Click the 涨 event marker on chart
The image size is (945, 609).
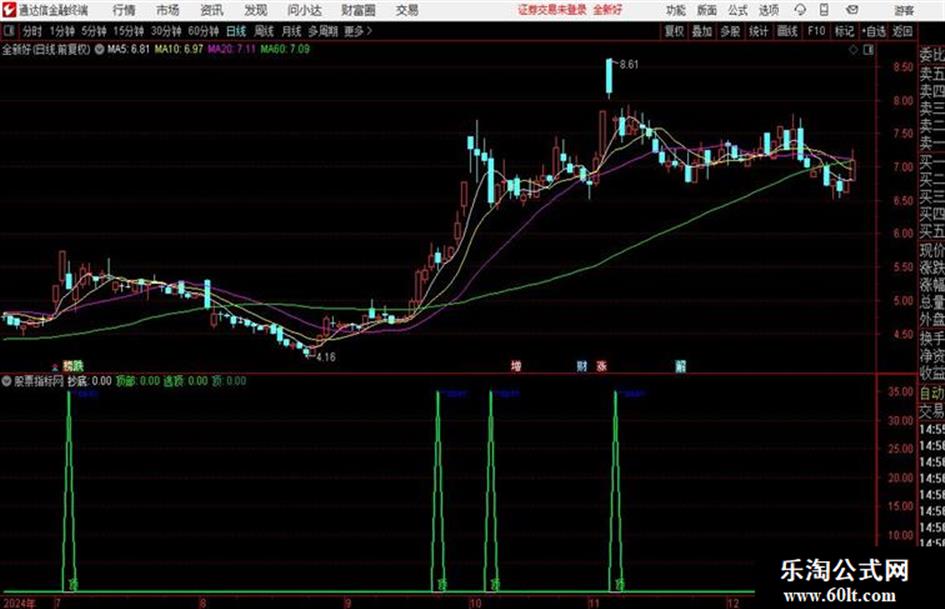(601, 366)
